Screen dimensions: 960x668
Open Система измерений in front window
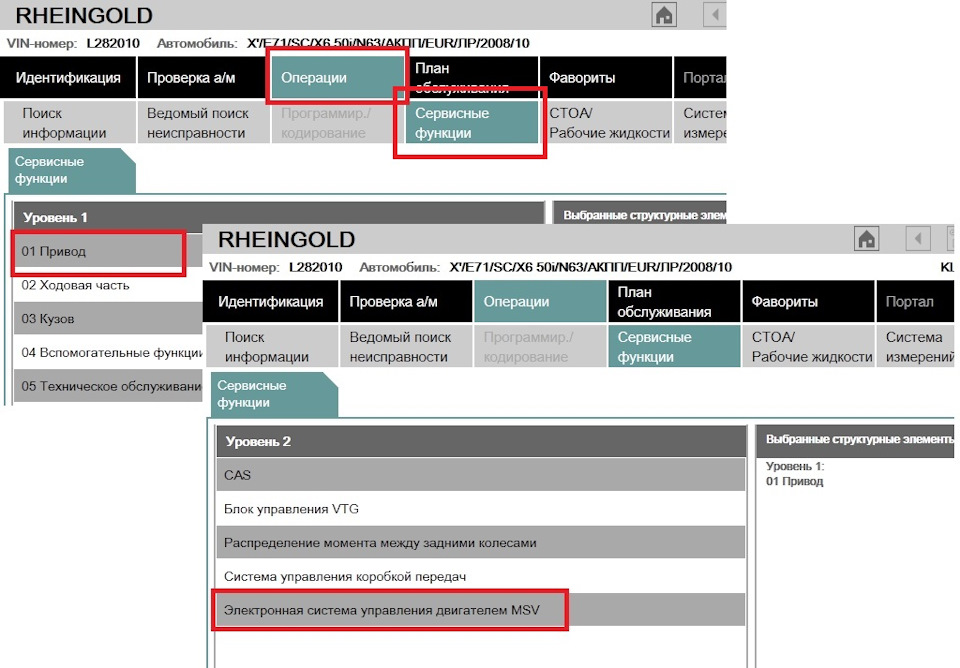pyautogui.click(x=915, y=347)
